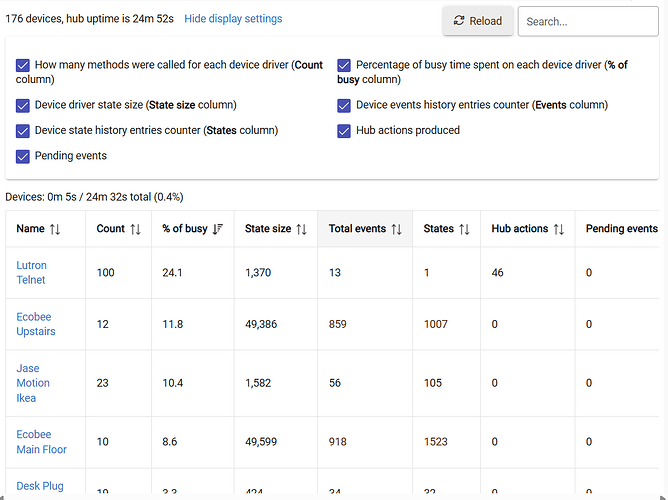Click Jase Motion Ikea state size 1,582
The width and height of the screenshot is (668, 500).
click(x=258, y=383)
